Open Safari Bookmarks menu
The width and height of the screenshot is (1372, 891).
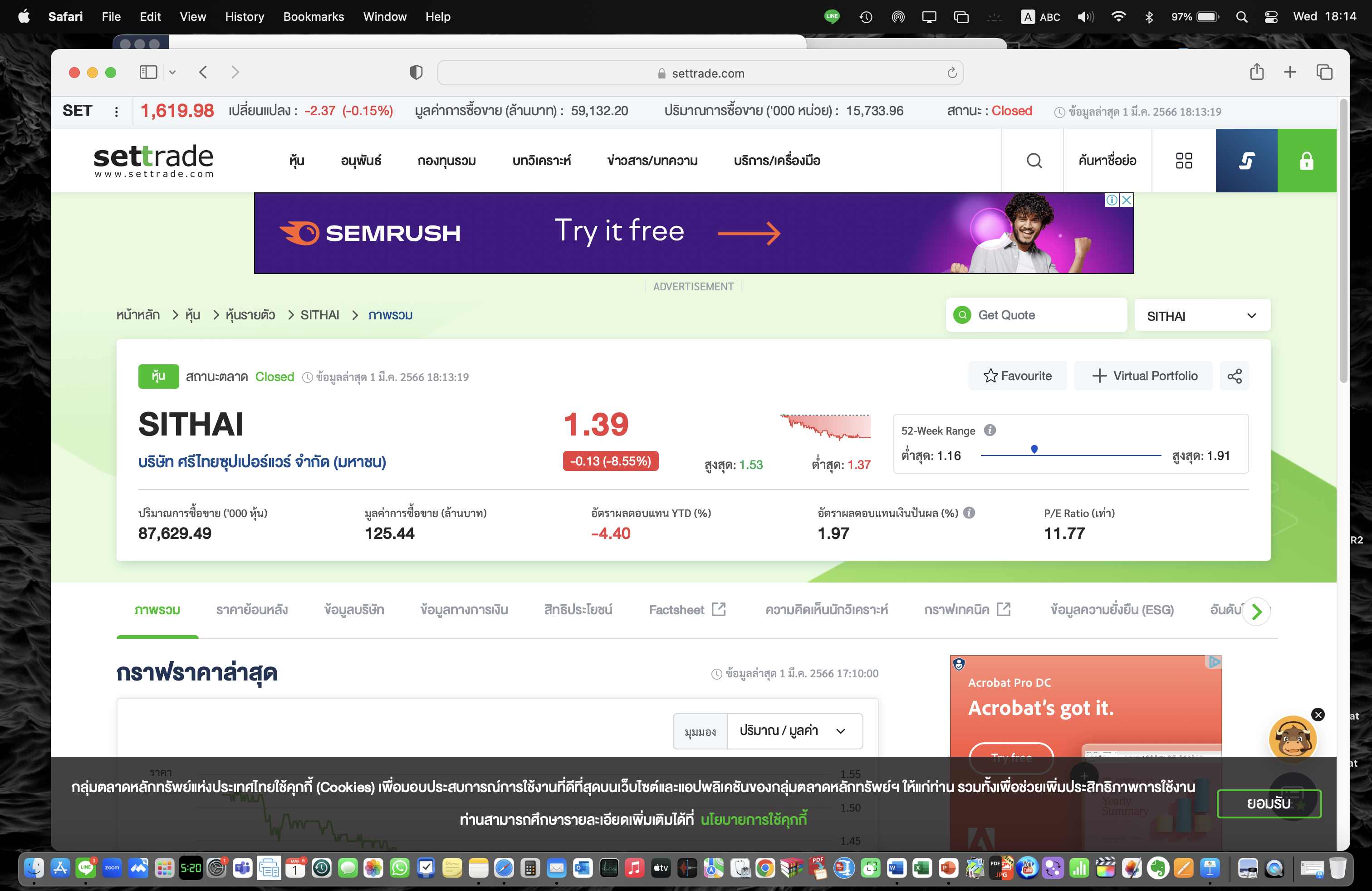(313, 17)
